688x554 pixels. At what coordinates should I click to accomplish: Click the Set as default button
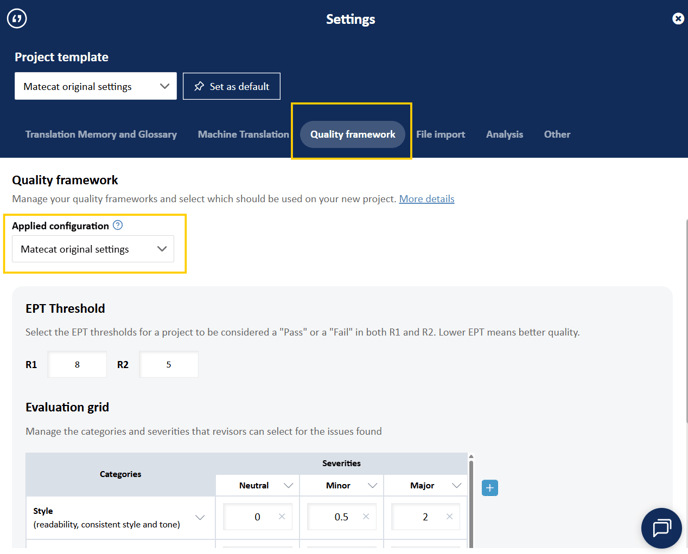click(x=231, y=86)
